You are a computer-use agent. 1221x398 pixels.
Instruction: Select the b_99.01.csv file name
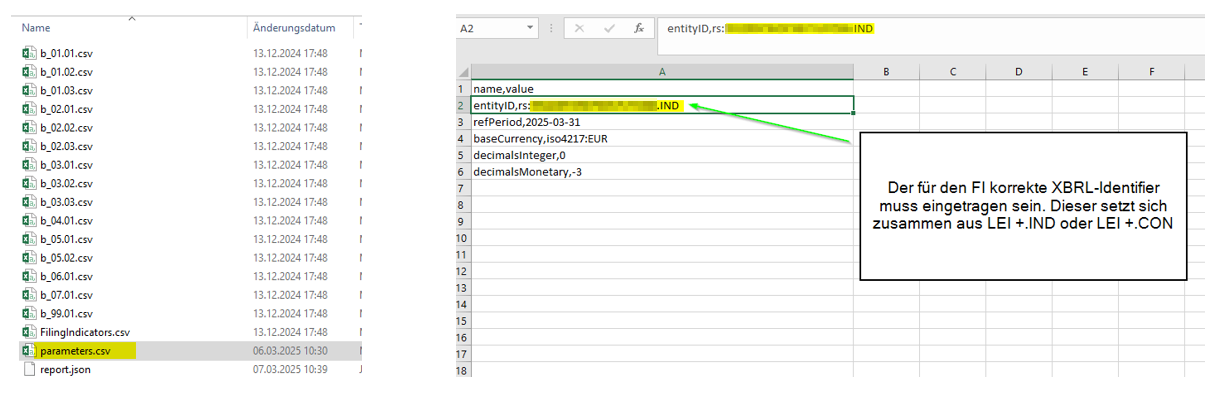point(66,314)
